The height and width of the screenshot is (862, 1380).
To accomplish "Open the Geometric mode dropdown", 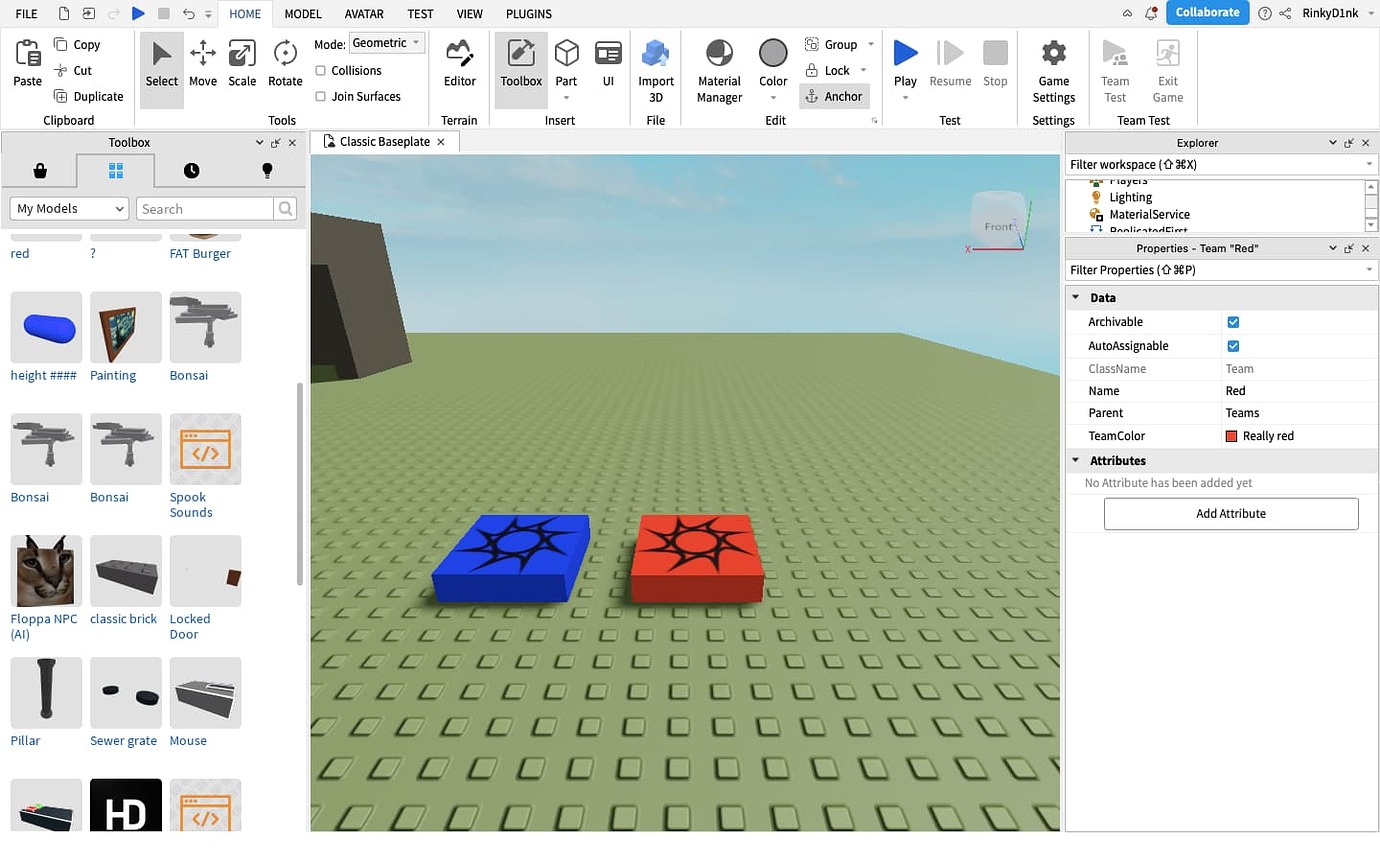I will [x=387, y=43].
